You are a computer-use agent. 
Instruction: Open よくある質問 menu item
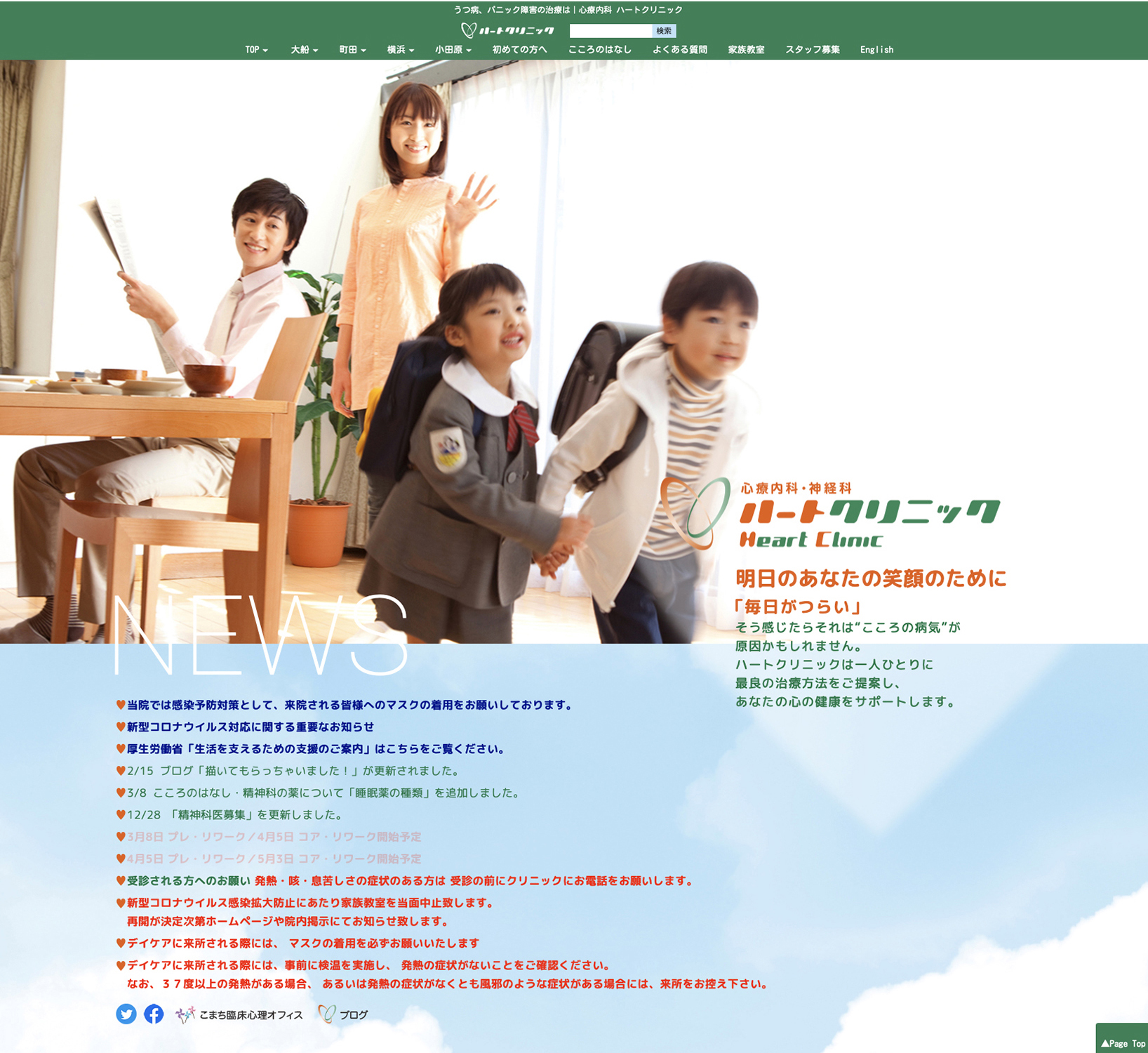(x=680, y=50)
